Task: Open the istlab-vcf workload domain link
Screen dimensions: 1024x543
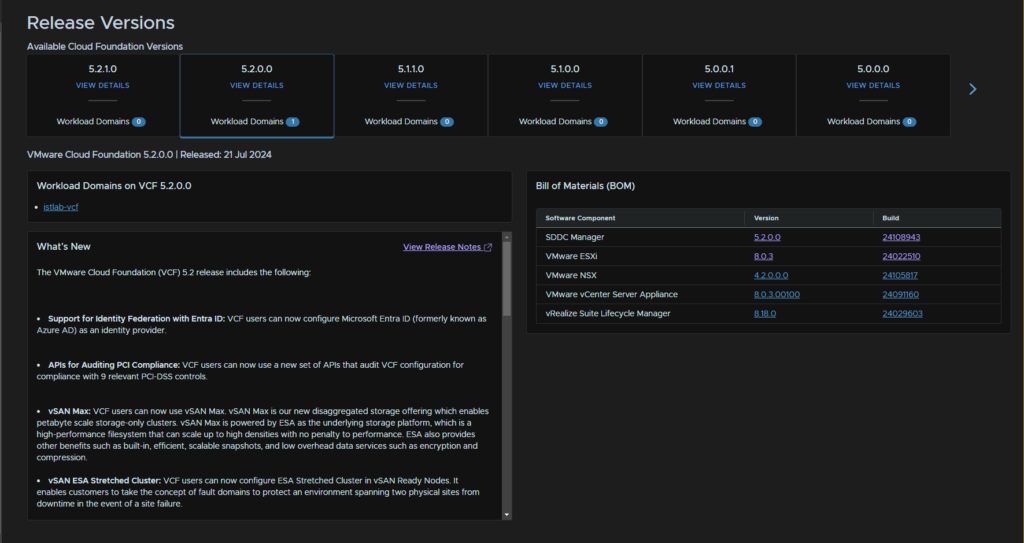Action: pos(61,207)
